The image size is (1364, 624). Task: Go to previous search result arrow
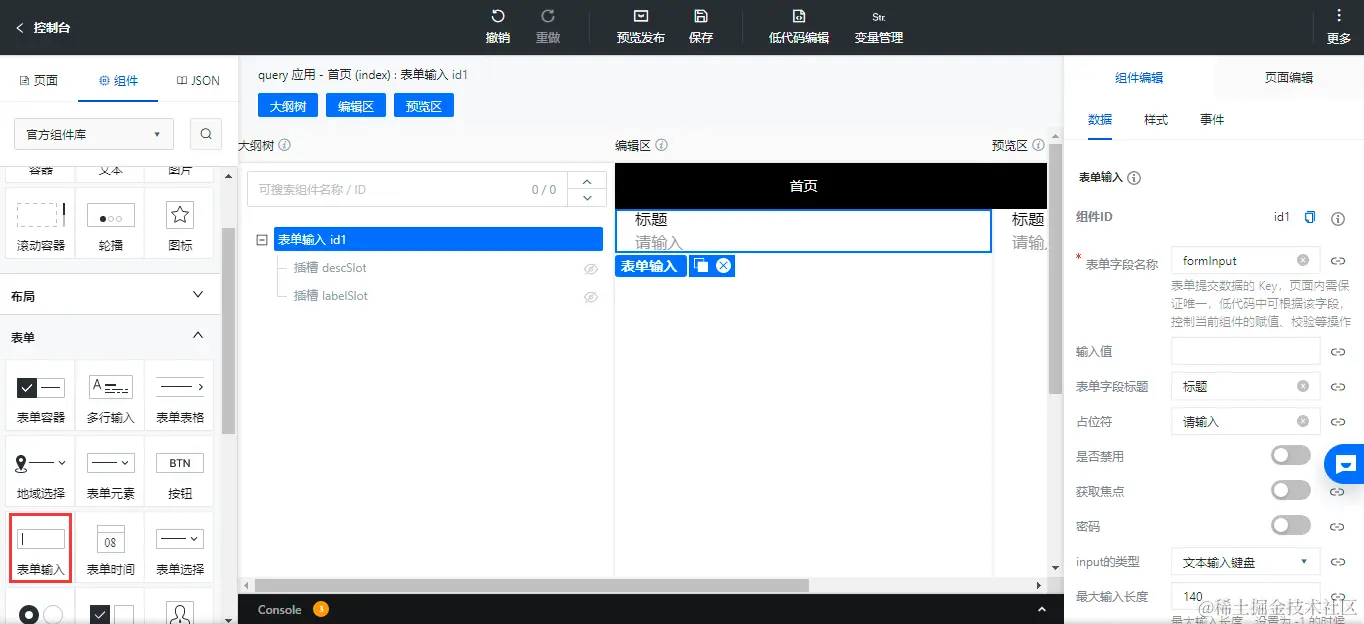[x=587, y=181]
